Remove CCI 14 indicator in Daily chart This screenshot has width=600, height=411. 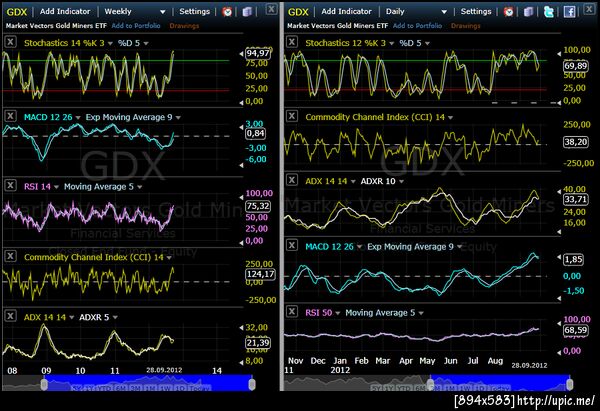click(x=292, y=116)
